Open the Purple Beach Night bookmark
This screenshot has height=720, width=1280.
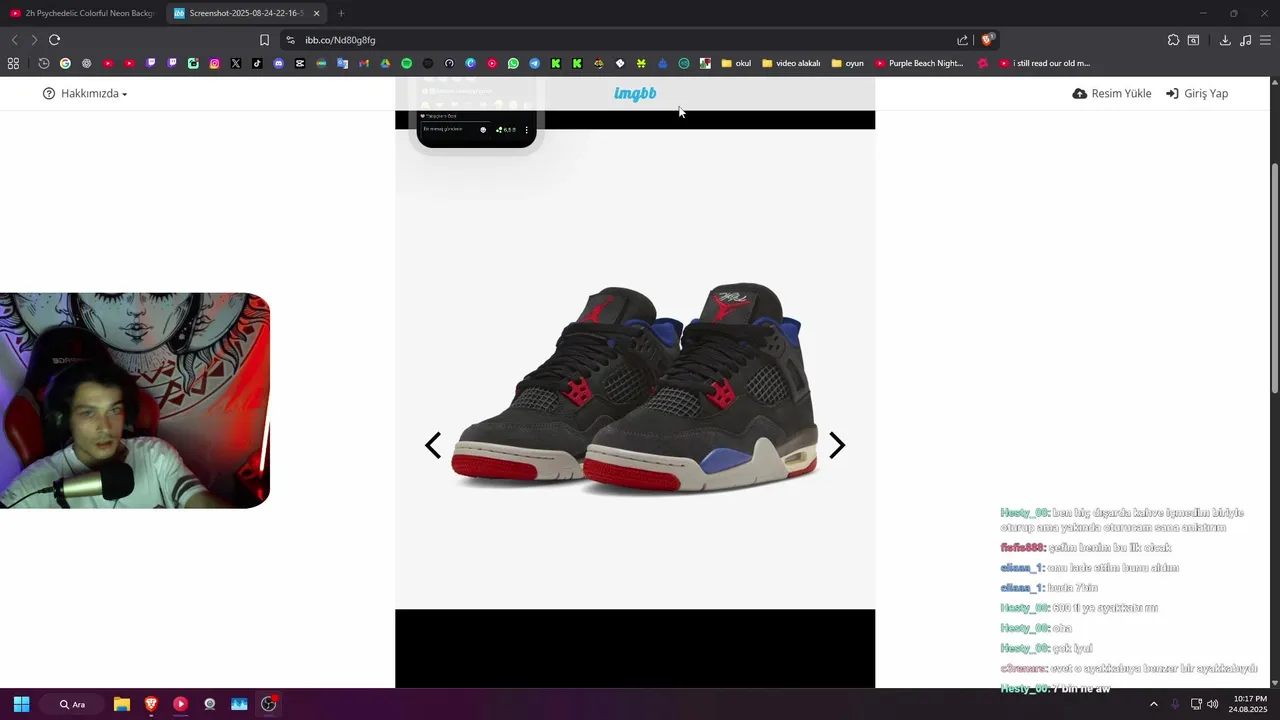coord(919,63)
